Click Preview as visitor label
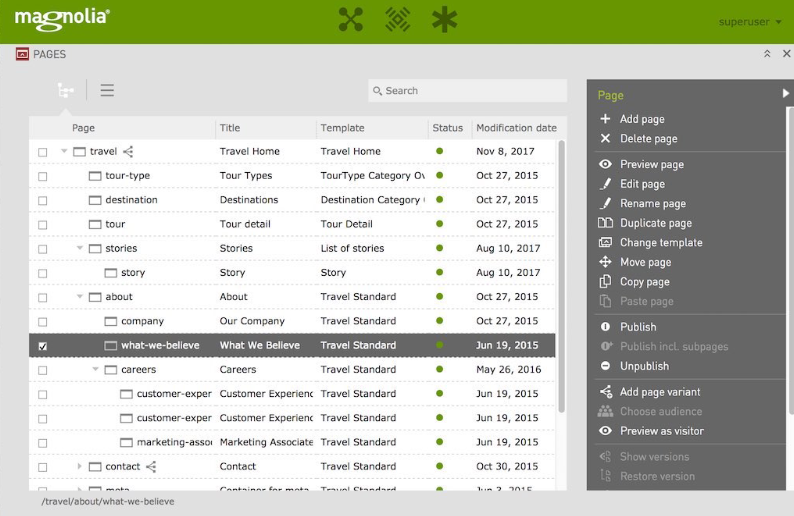Image resolution: width=794 pixels, height=516 pixels. click(x=662, y=431)
